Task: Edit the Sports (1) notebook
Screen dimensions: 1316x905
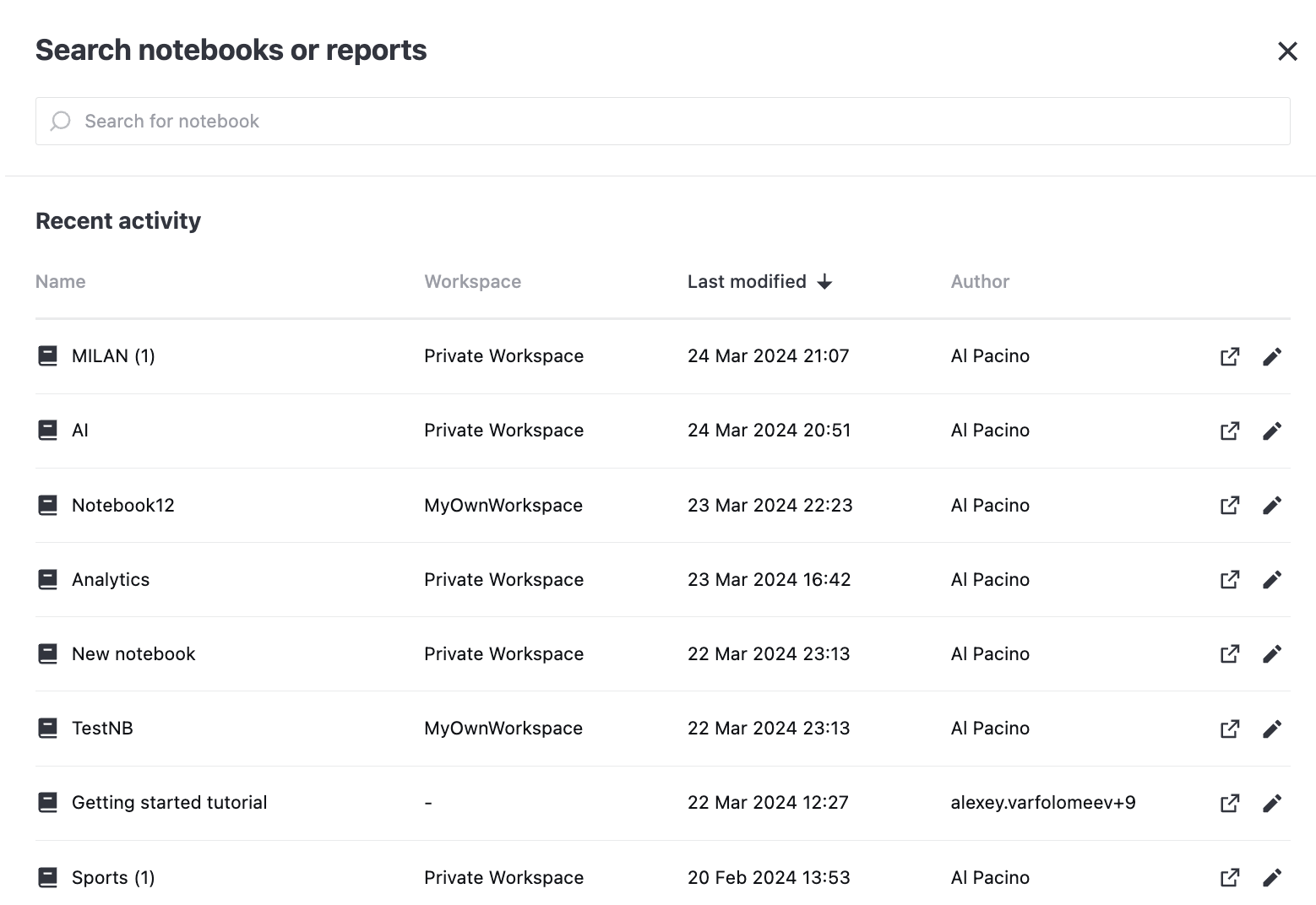Action: click(x=1273, y=877)
